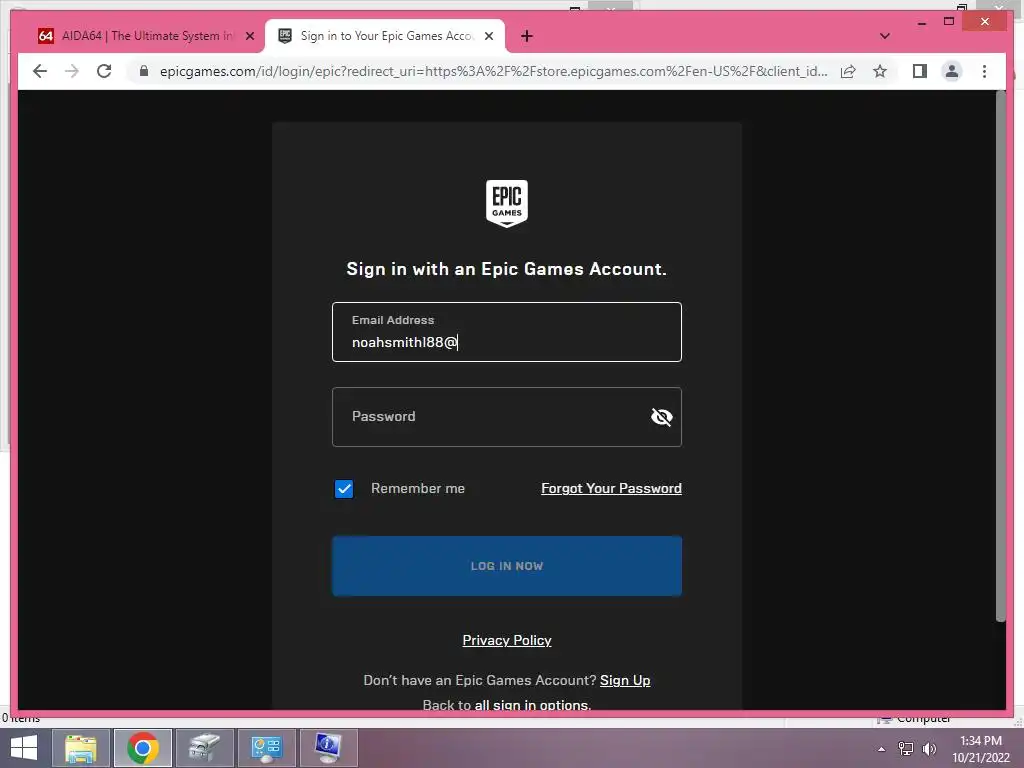Reload the Epic Games login page
Screen dimensions: 1024x768
[x=104, y=71]
